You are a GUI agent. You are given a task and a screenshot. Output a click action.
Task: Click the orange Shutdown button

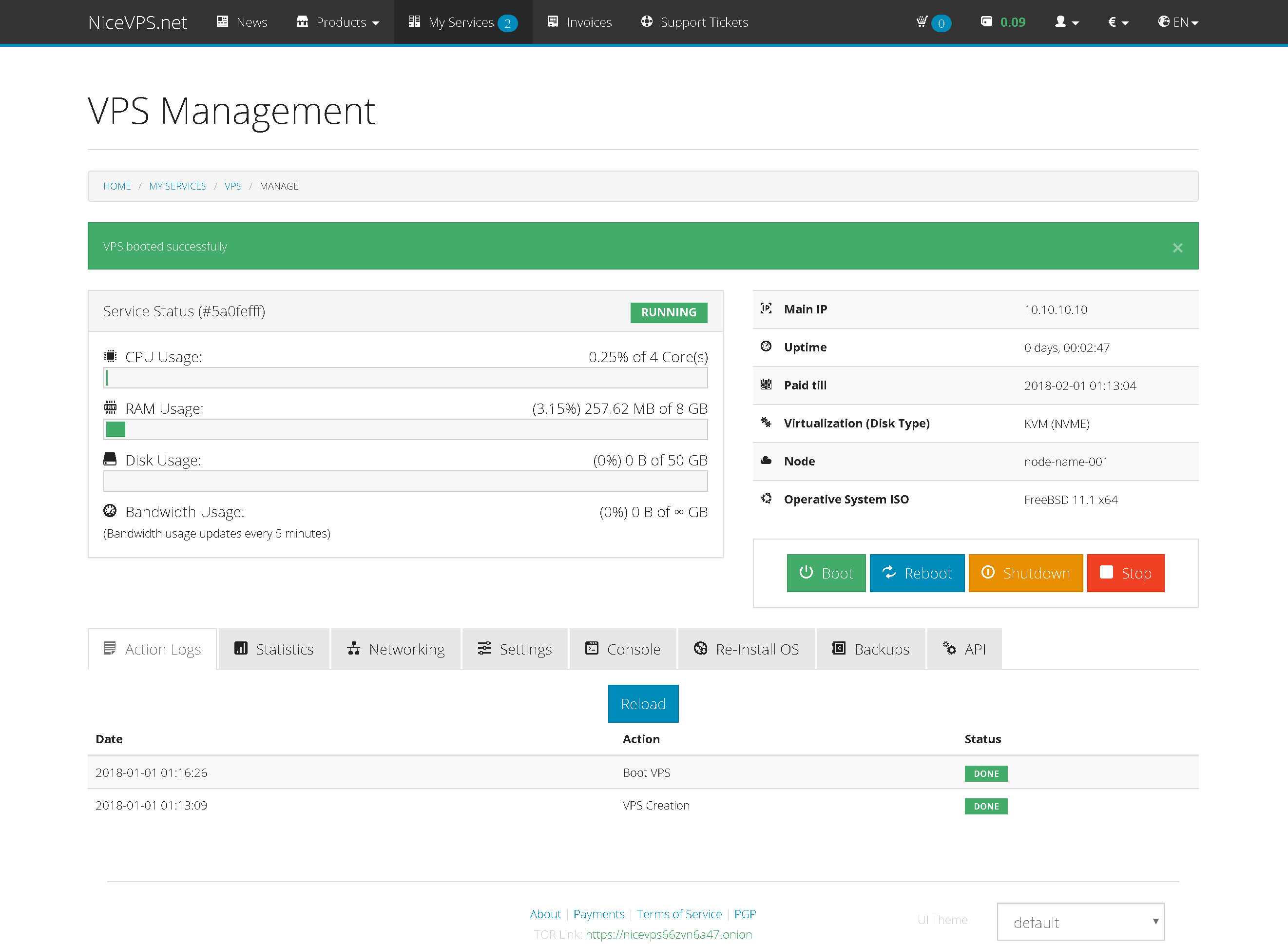pos(1025,573)
